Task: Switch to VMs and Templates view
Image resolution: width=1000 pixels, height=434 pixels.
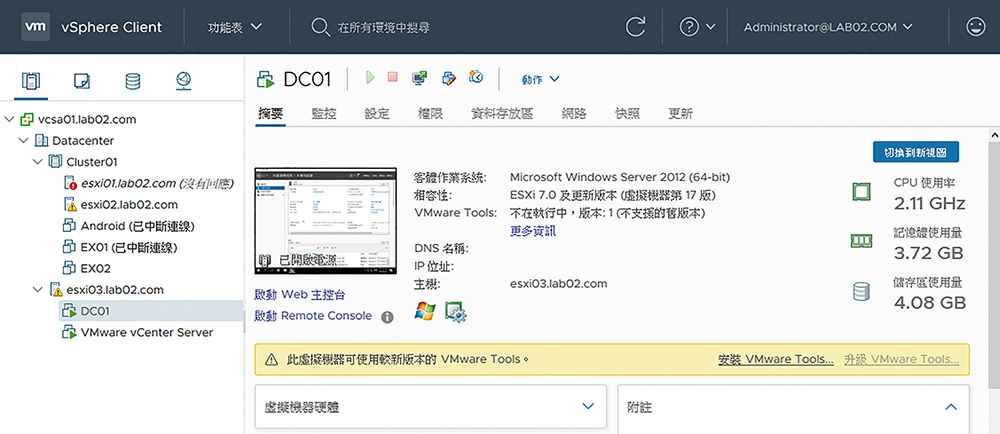Action: click(82, 81)
